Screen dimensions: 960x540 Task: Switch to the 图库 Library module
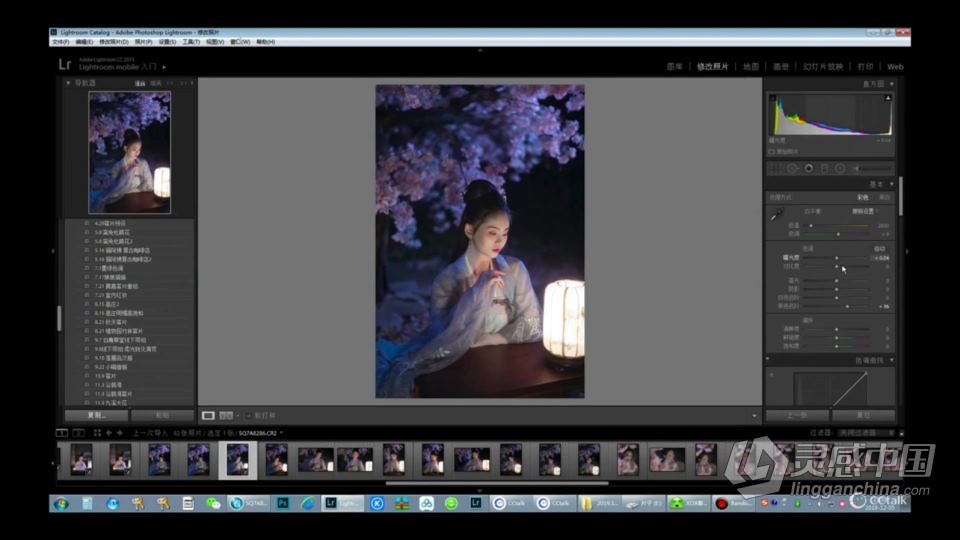675,67
